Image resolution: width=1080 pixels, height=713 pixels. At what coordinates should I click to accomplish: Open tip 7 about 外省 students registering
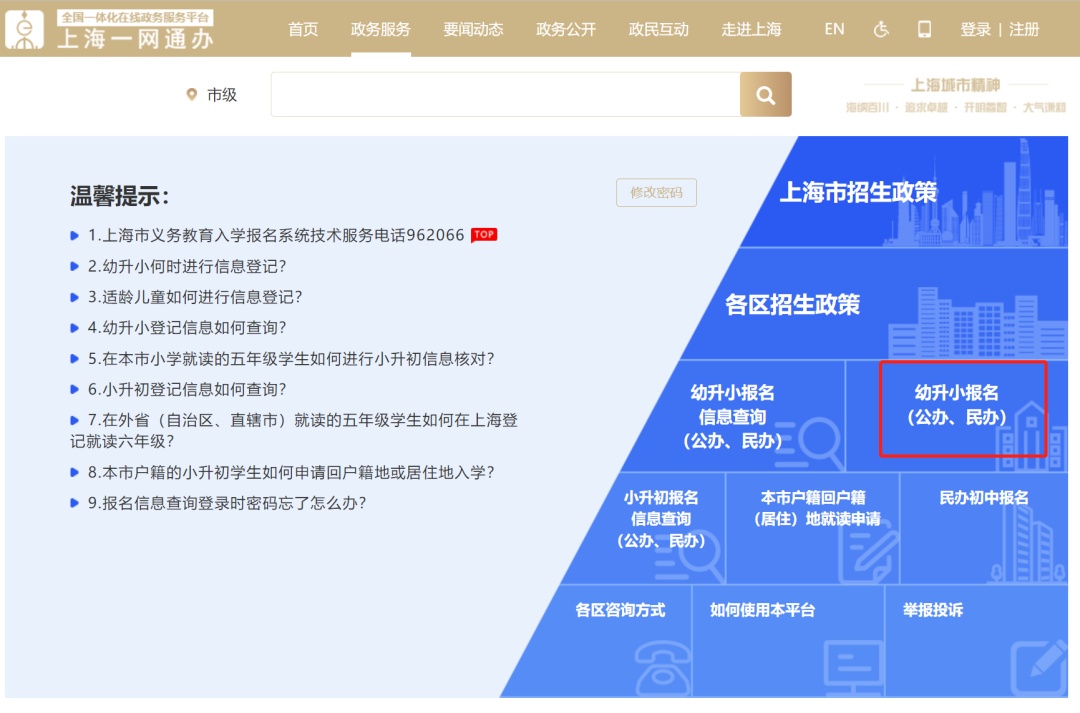tap(294, 431)
